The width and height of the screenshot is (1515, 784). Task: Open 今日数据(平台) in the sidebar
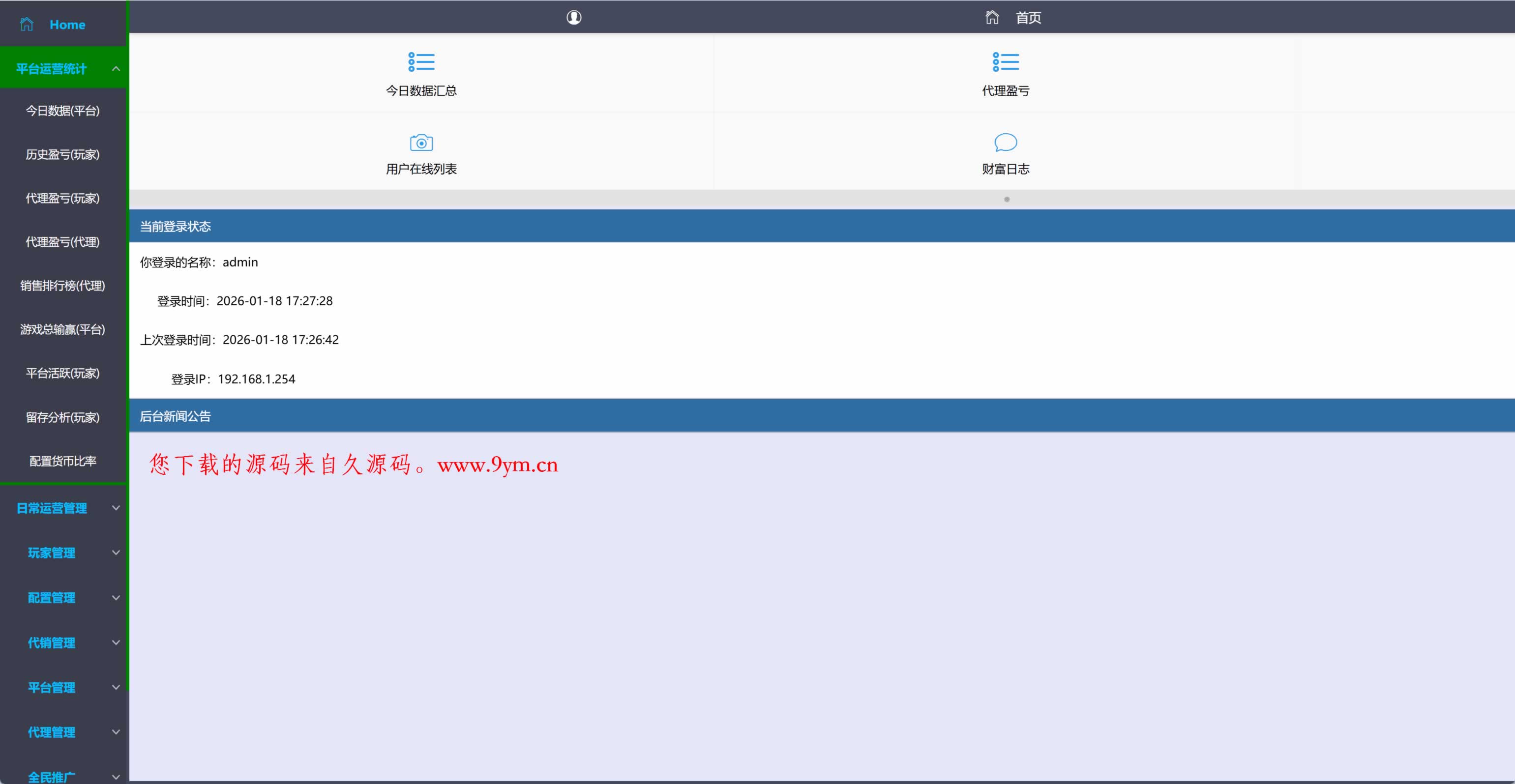click(62, 111)
